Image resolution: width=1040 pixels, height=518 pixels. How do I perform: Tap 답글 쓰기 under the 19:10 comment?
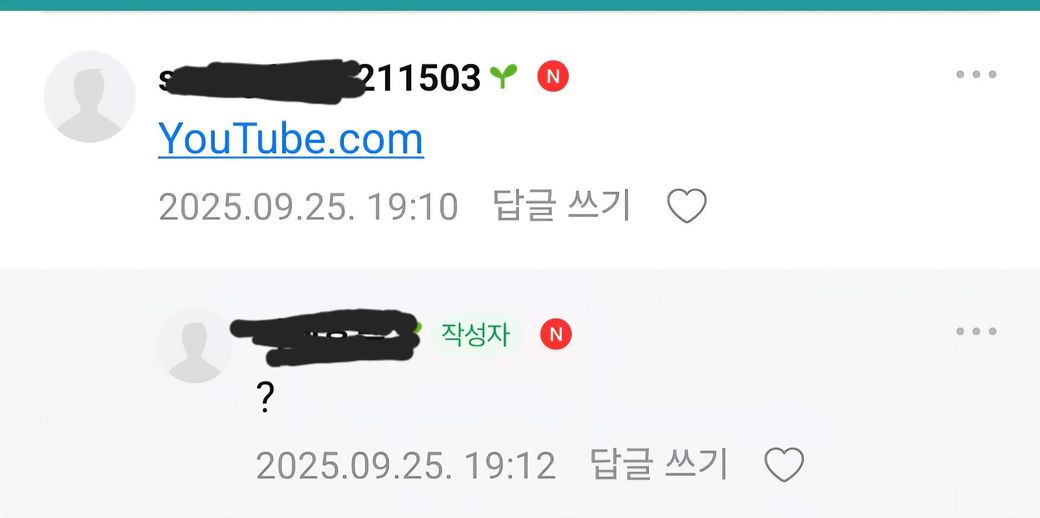(x=561, y=206)
